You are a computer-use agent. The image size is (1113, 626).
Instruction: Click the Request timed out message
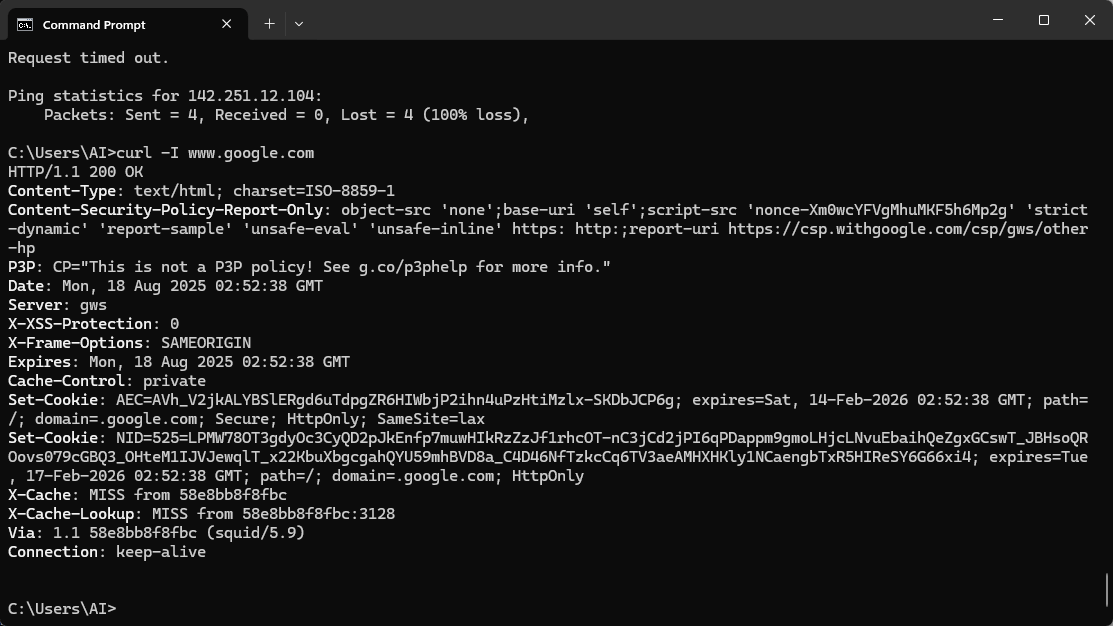click(x=89, y=58)
